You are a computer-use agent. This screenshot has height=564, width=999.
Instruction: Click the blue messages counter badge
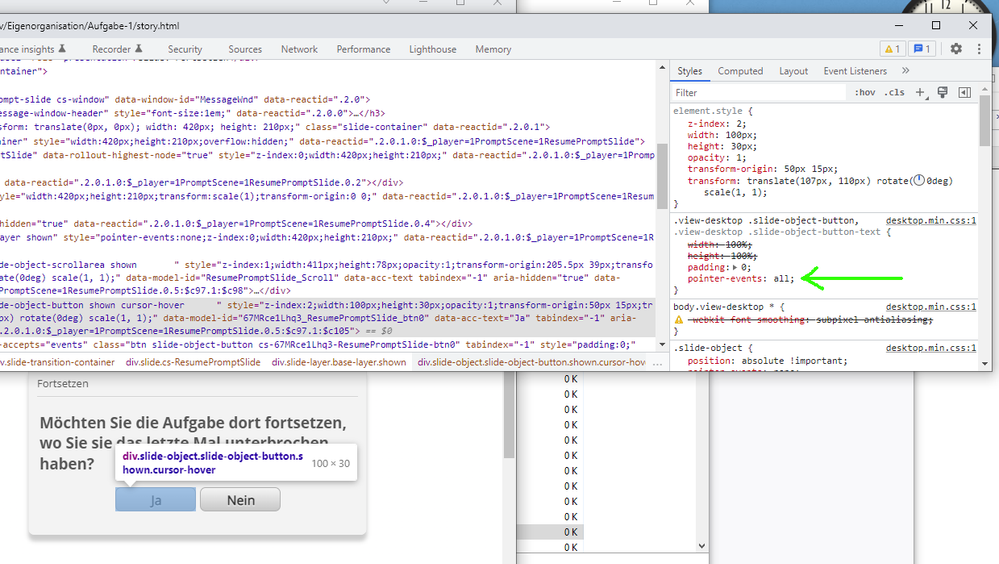pyautogui.click(x=921, y=49)
